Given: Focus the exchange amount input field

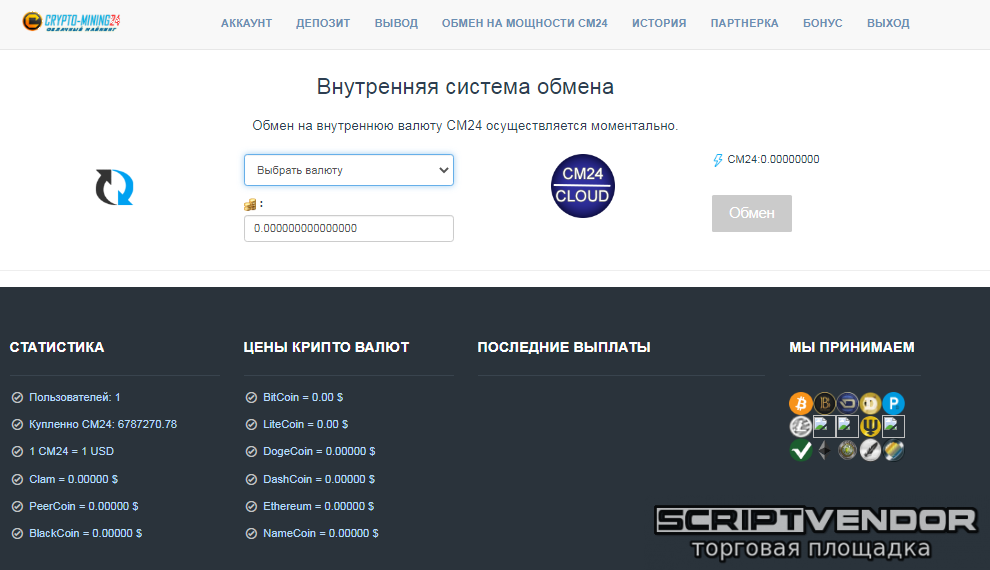Looking at the screenshot, I should click(x=348, y=228).
